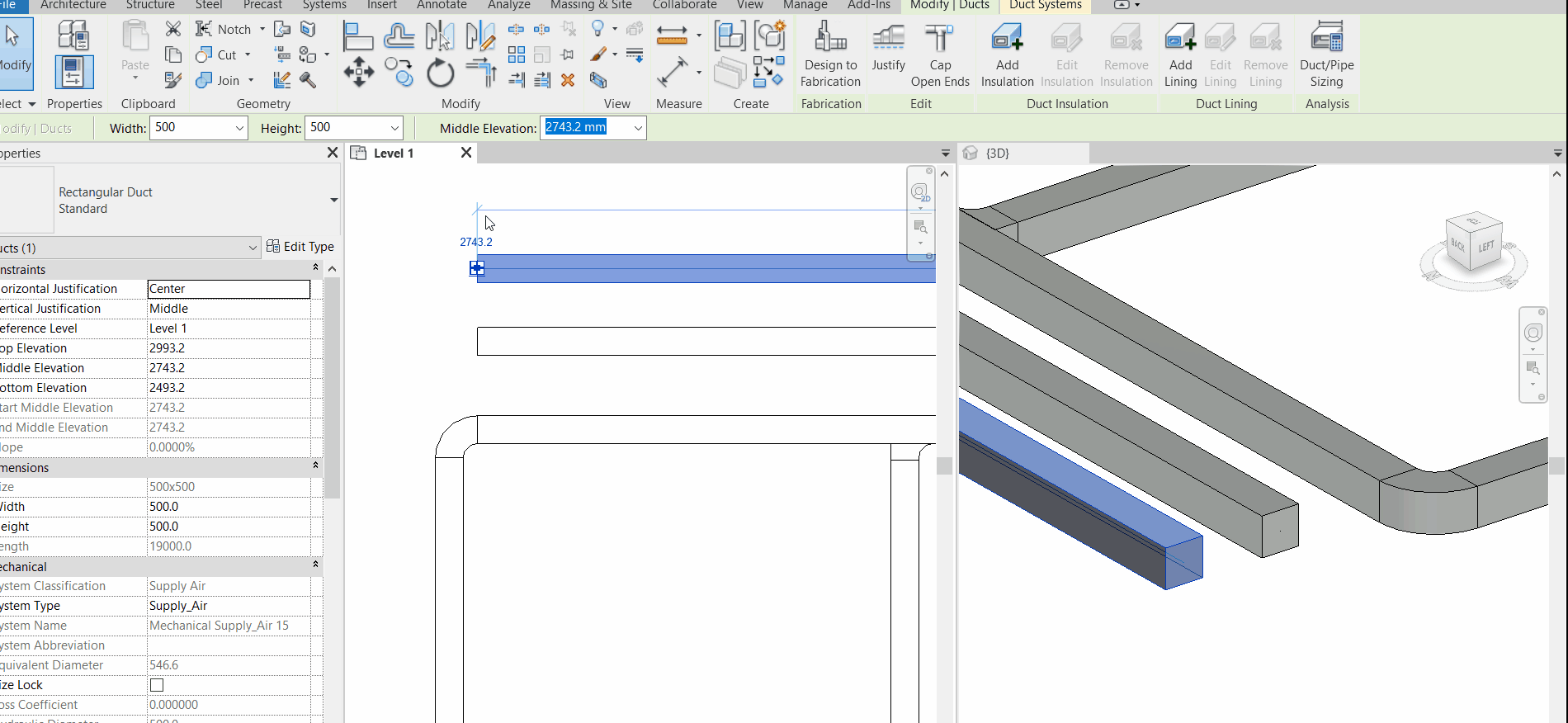This screenshot has height=723, width=1568.
Task: Expand the Join geometry dropdown arrow
Action: pyautogui.click(x=251, y=80)
